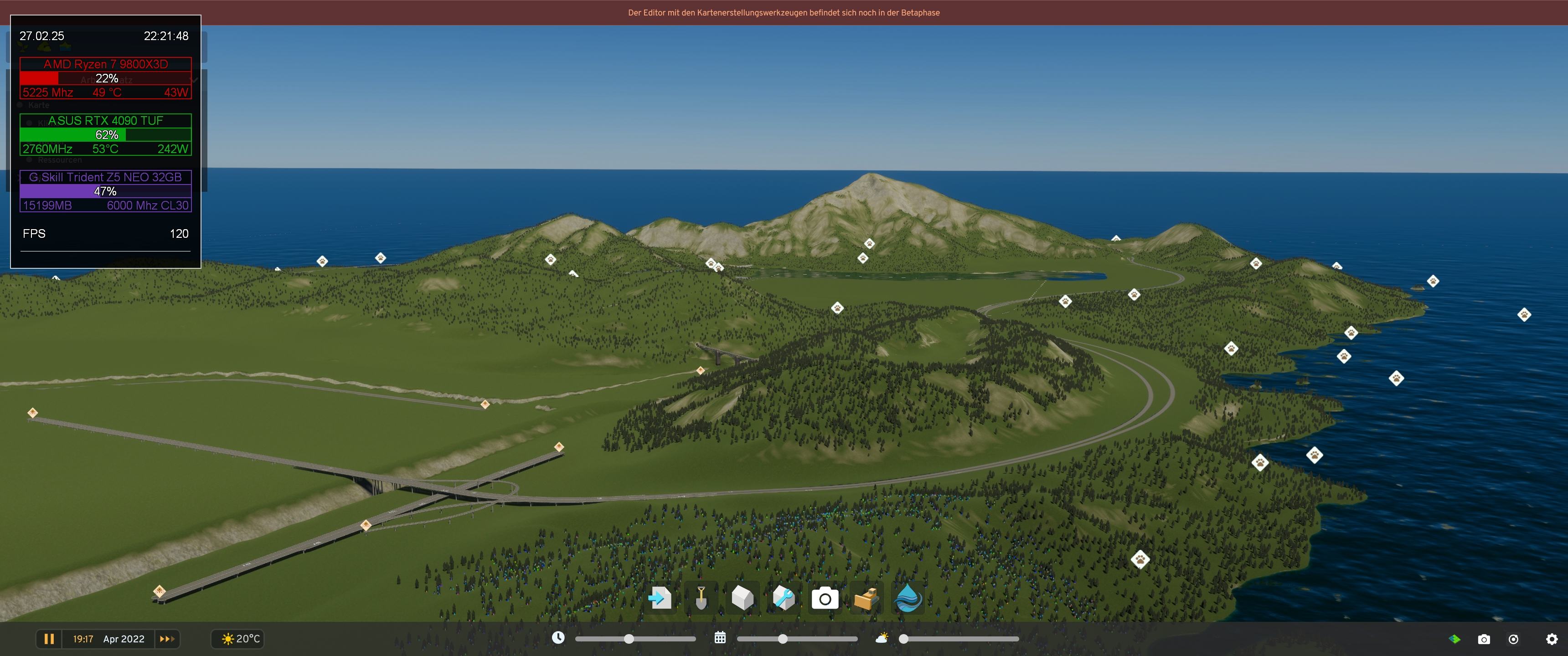Click the Apr 2022 date display
This screenshot has height=656, width=1568.
coord(124,639)
